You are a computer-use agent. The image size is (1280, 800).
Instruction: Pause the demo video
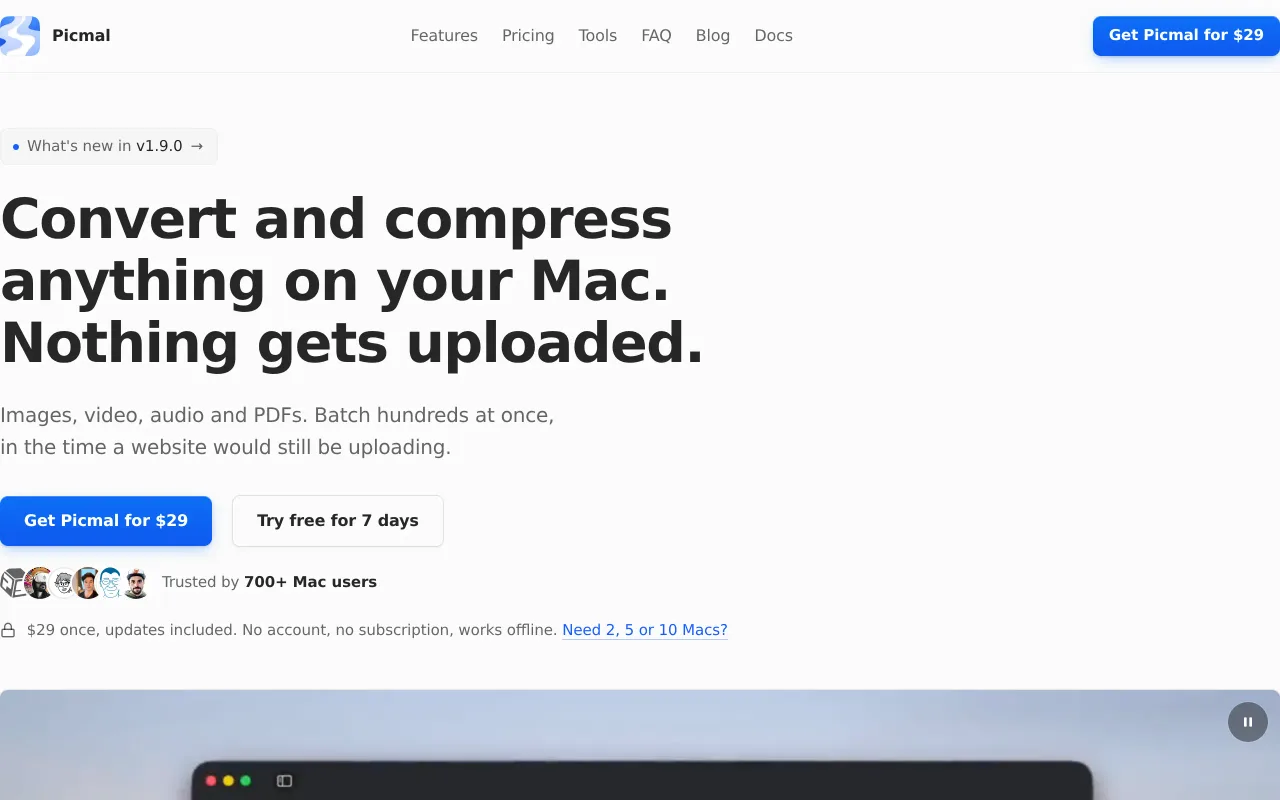[x=1248, y=722]
